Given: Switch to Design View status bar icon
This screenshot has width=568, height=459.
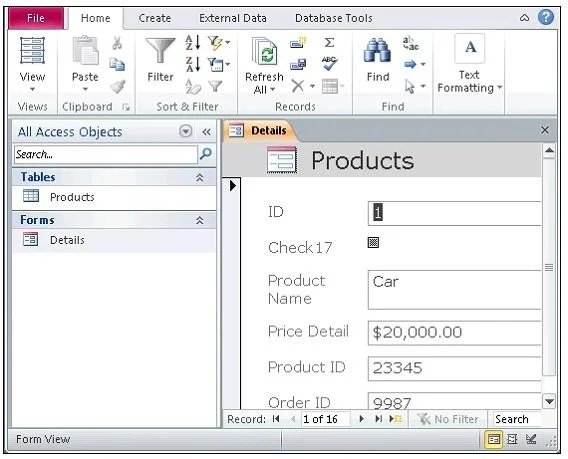Looking at the screenshot, I should point(531,439).
